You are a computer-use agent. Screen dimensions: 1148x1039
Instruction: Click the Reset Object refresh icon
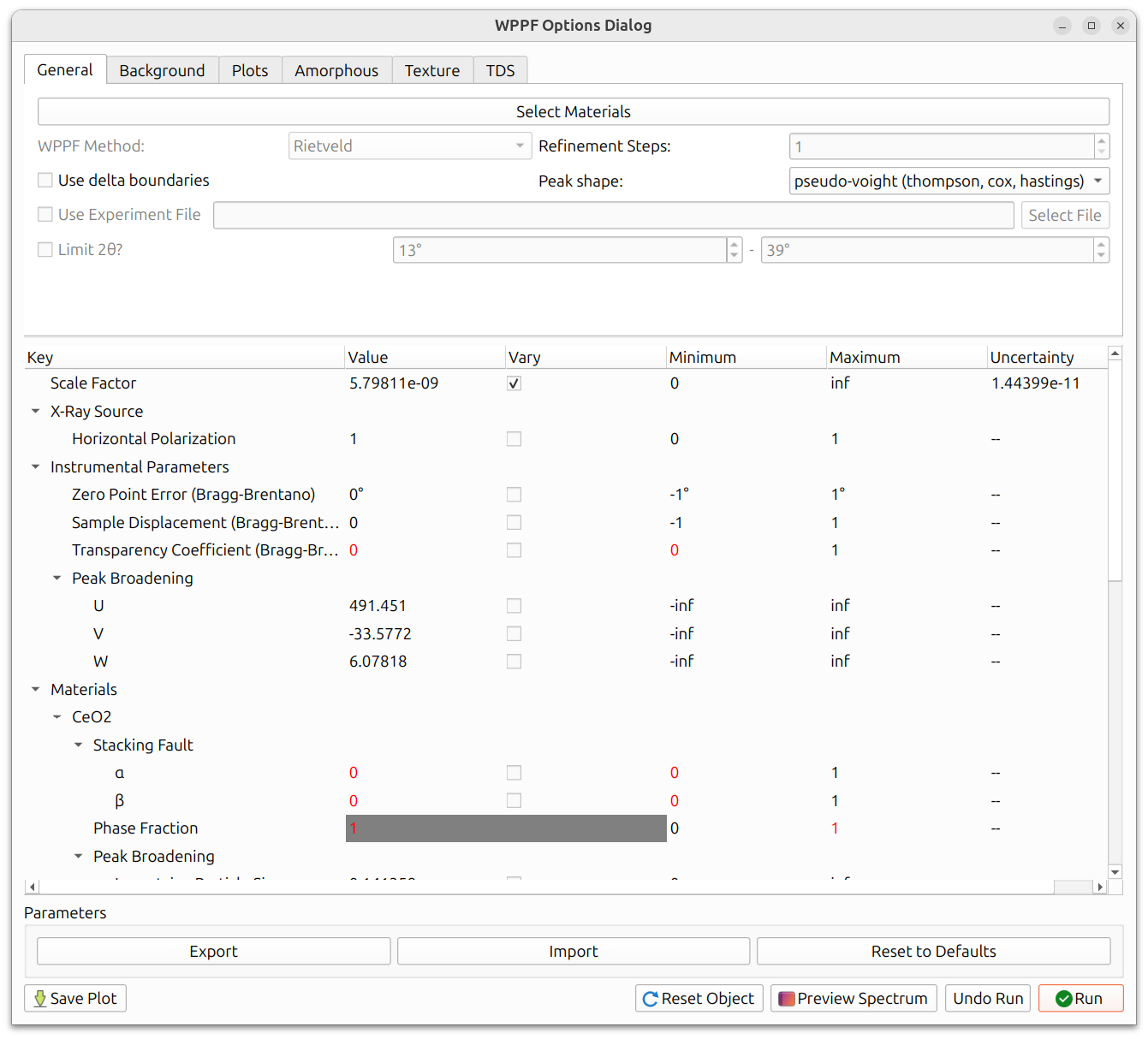click(x=651, y=999)
